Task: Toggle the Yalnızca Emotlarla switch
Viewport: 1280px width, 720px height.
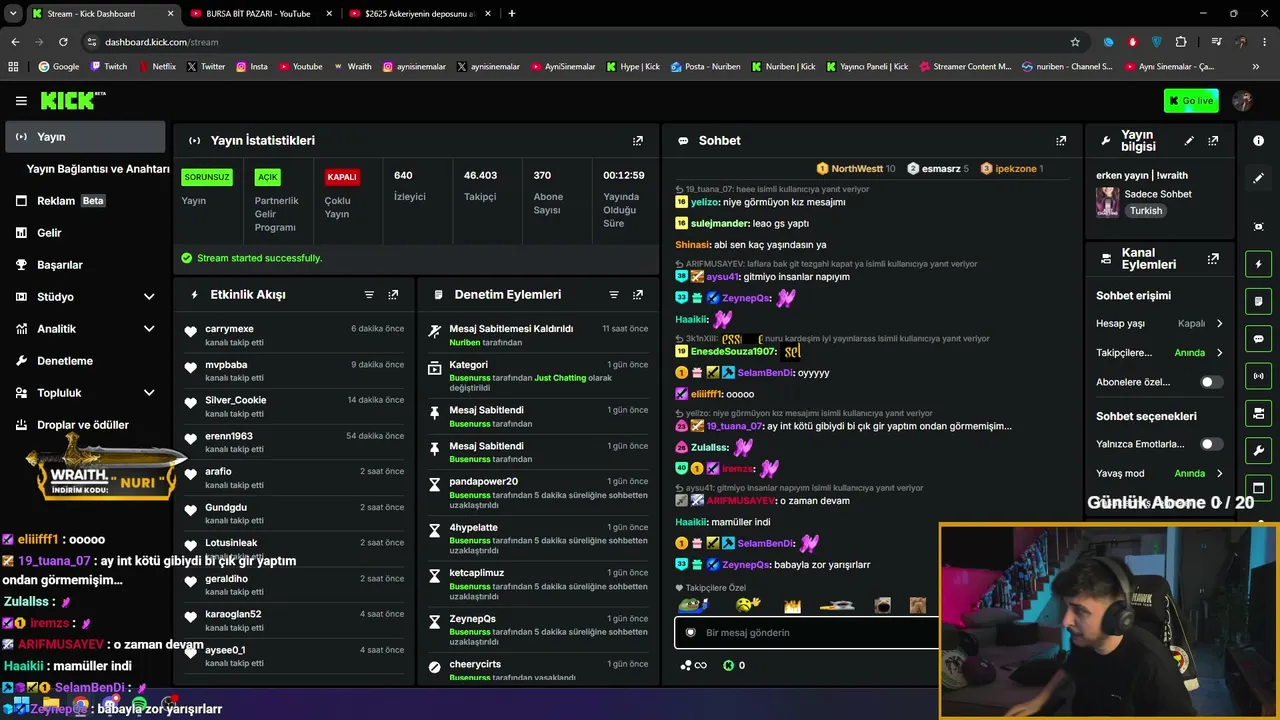Action: click(1211, 444)
